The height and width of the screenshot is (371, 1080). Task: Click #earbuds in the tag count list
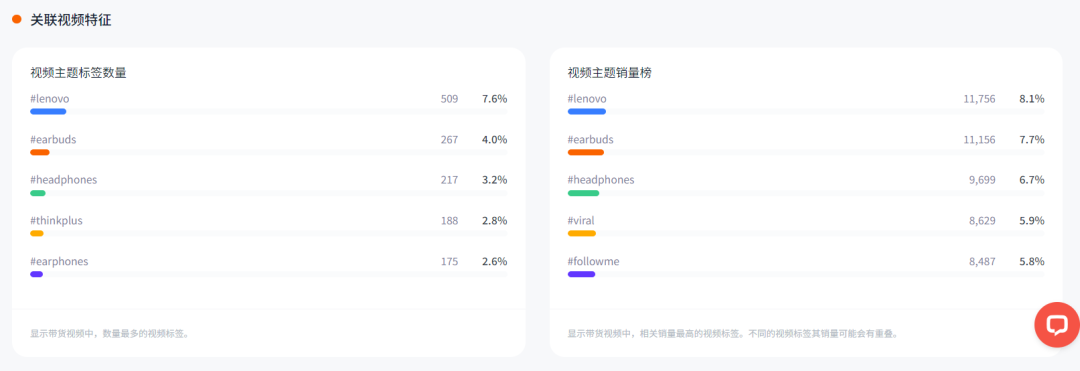click(x=53, y=140)
